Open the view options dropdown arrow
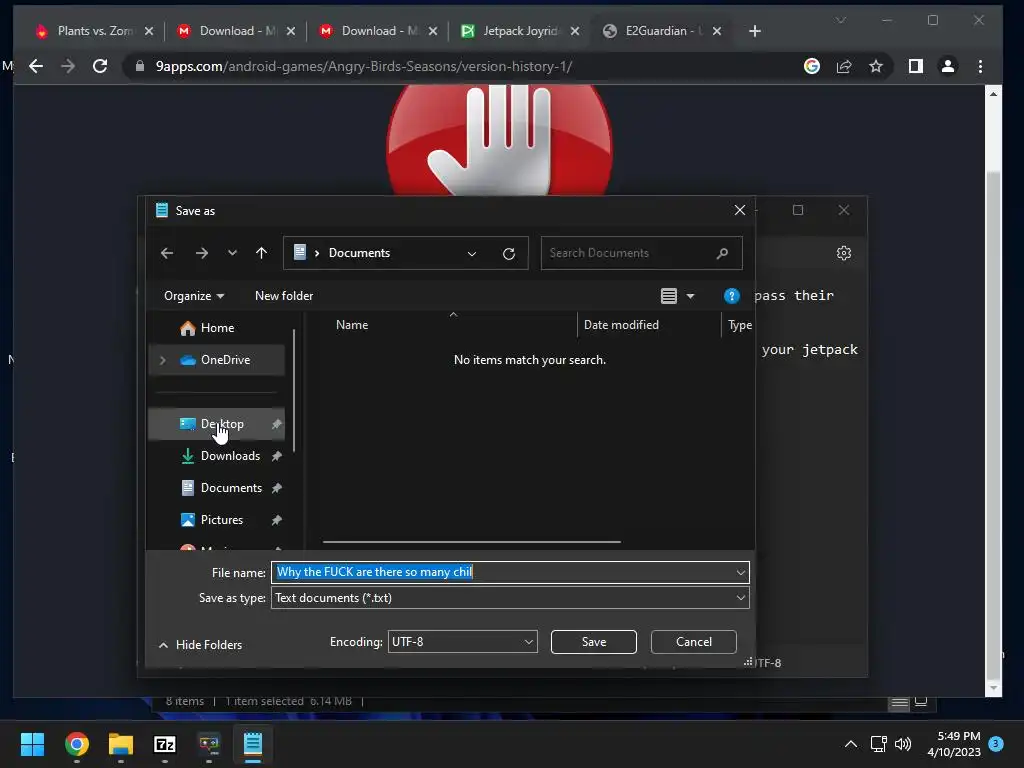1024x768 pixels. pyautogui.click(x=690, y=296)
